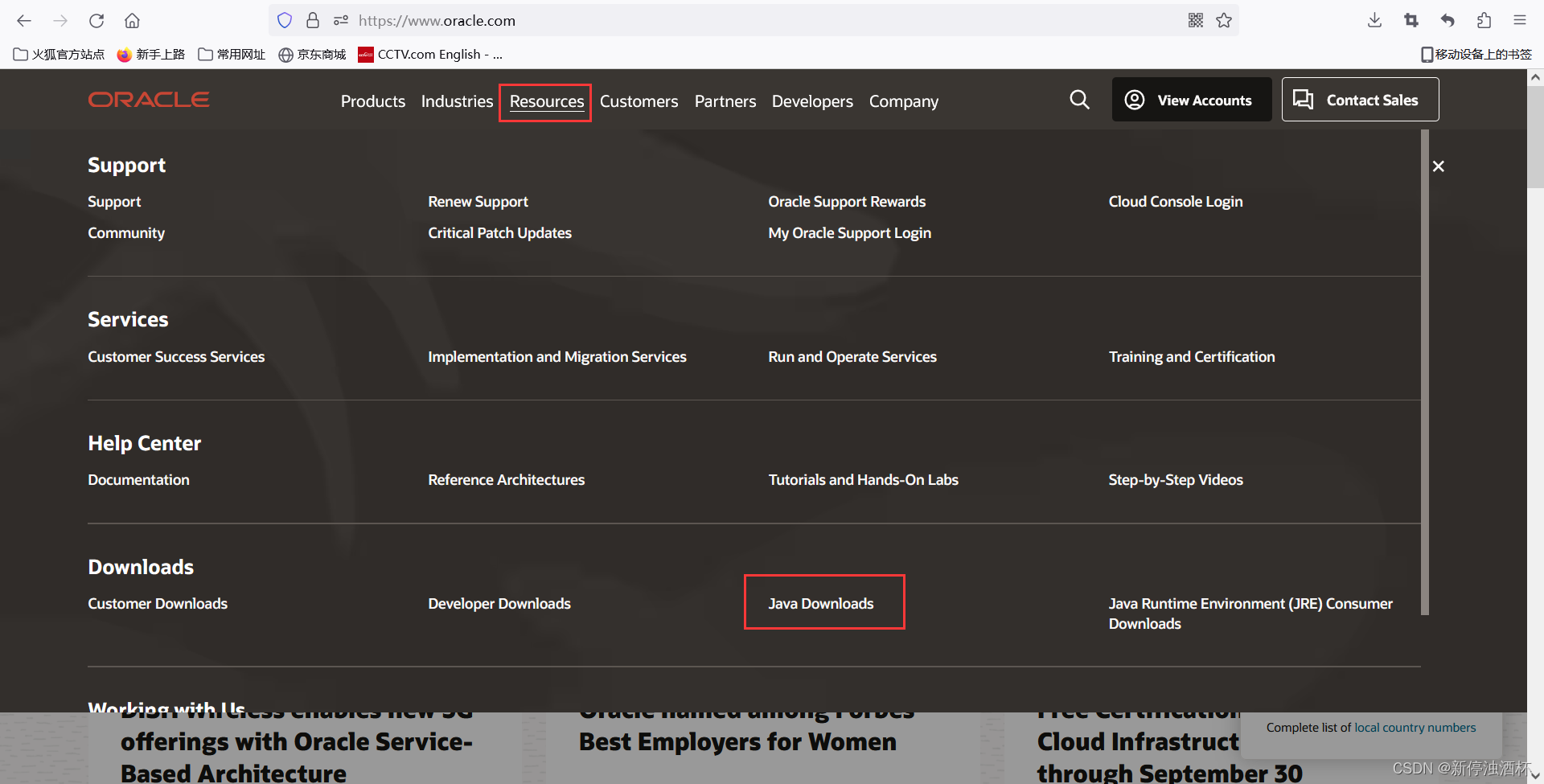Open Customer Success Services
1544x784 pixels.
pos(176,357)
